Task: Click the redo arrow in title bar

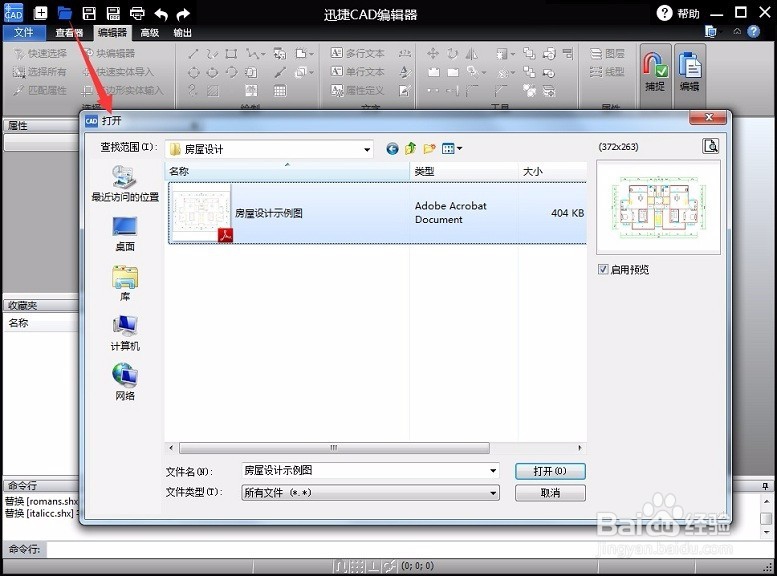Action: (x=183, y=14)
